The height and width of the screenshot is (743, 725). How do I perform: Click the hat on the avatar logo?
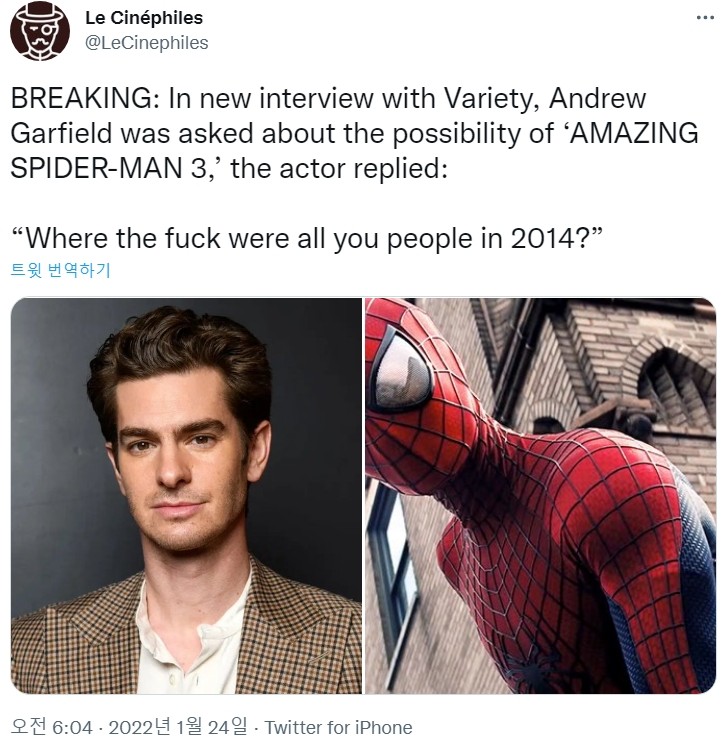pyautogui.click(x=40, y=14)
